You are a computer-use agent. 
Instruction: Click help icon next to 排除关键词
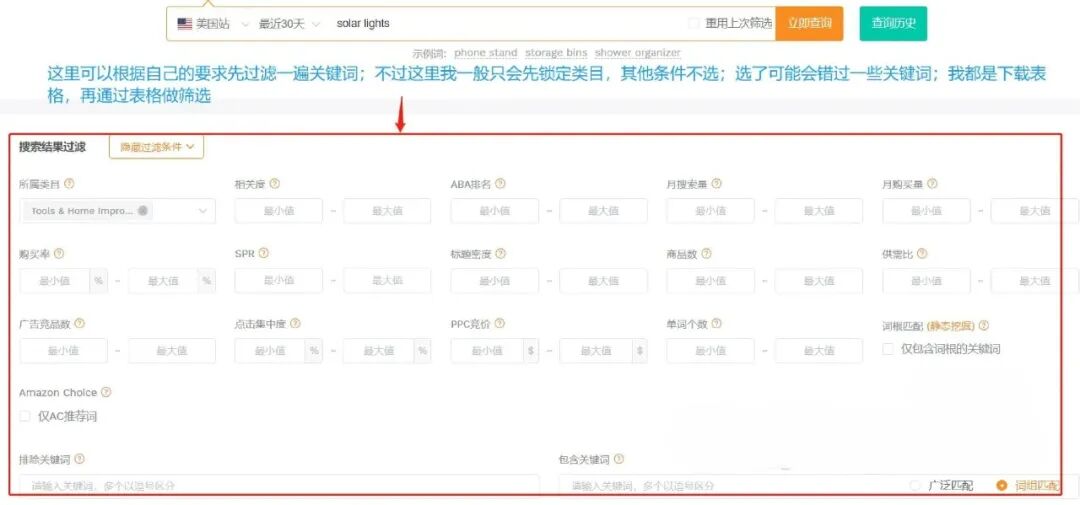tap(79, 459)
